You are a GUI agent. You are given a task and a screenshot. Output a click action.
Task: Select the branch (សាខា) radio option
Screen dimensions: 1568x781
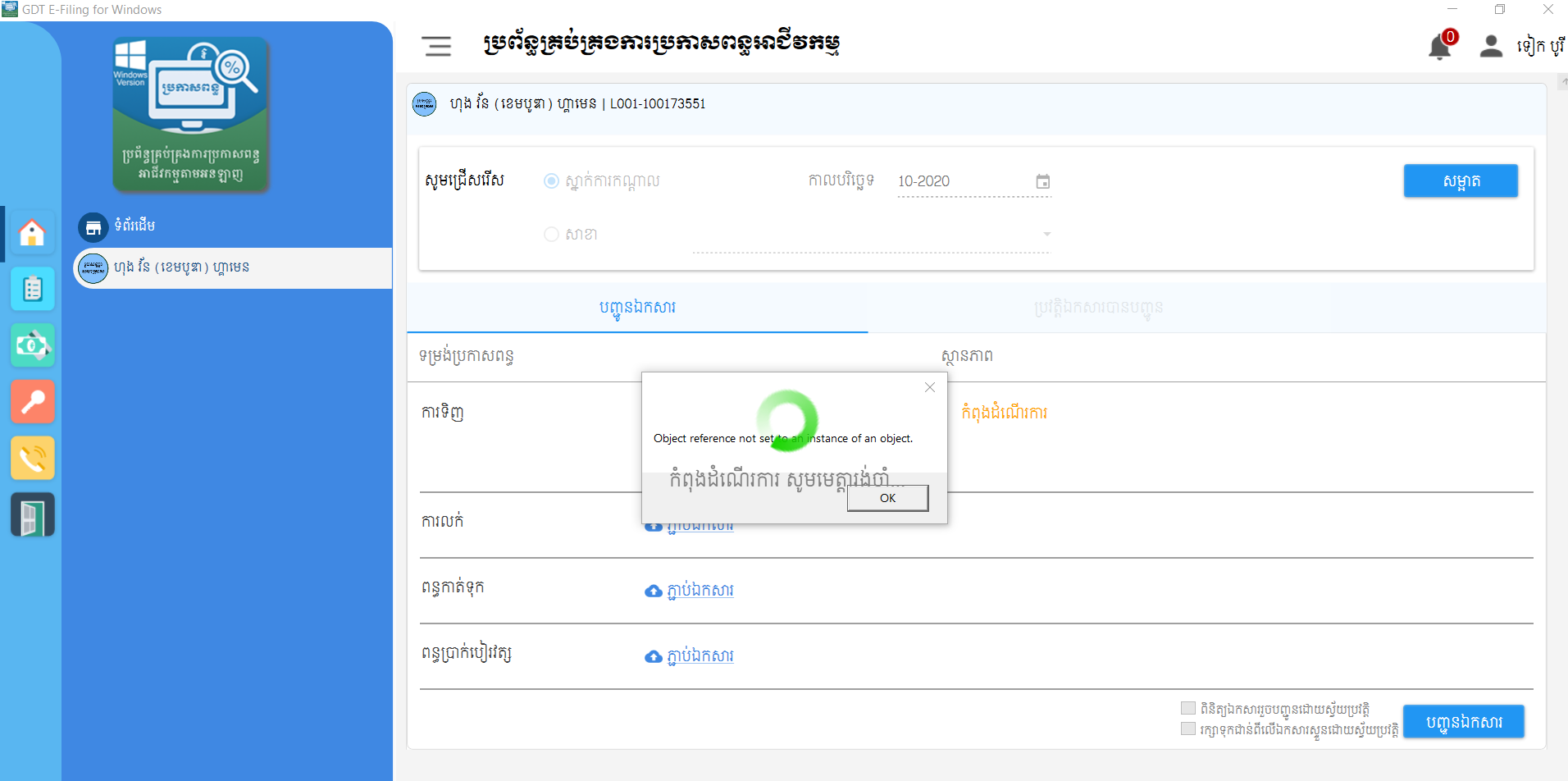pyautogui.click(x=551, y=234)
